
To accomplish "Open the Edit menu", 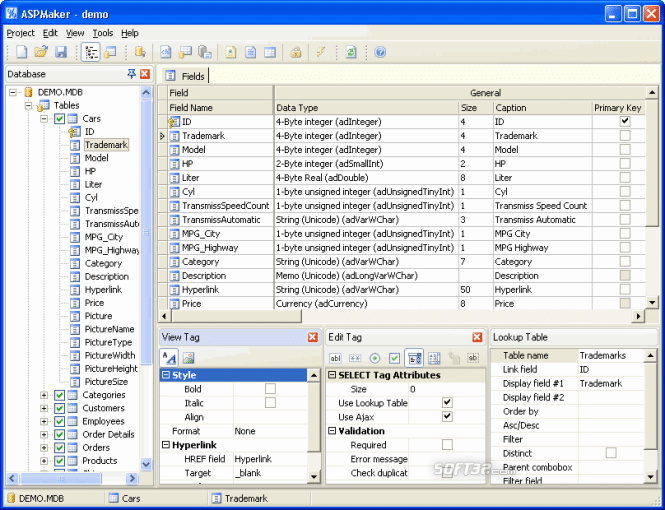I will [x=50, y=33].
